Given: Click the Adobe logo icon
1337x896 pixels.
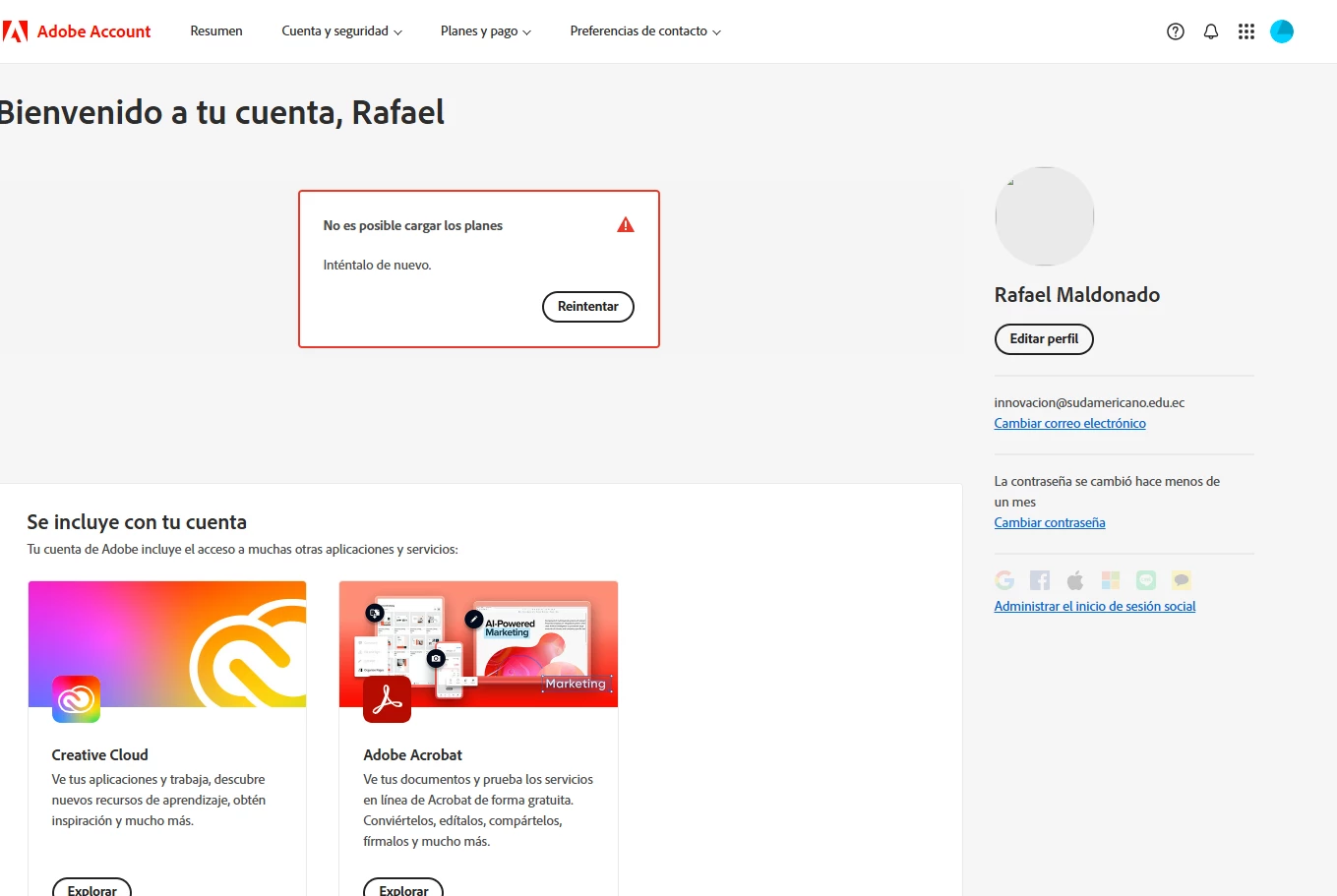Looking at the screenshot, I should [x=14, y=31].
